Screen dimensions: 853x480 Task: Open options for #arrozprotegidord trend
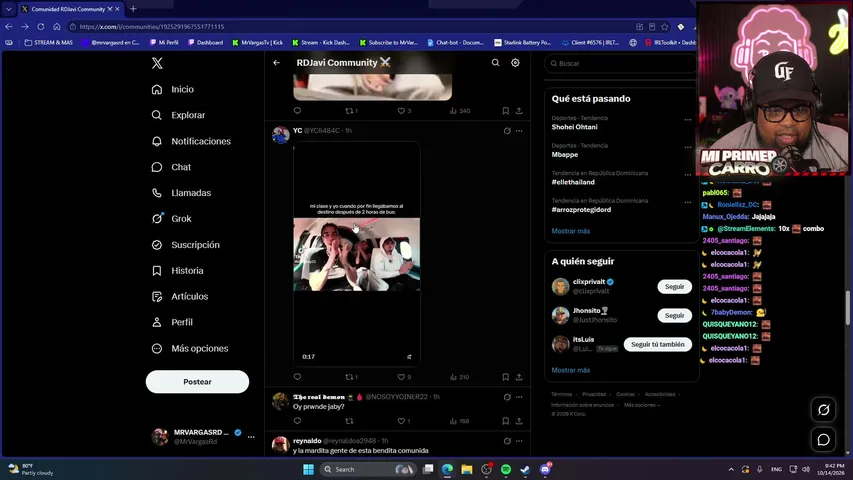point(688,202)
